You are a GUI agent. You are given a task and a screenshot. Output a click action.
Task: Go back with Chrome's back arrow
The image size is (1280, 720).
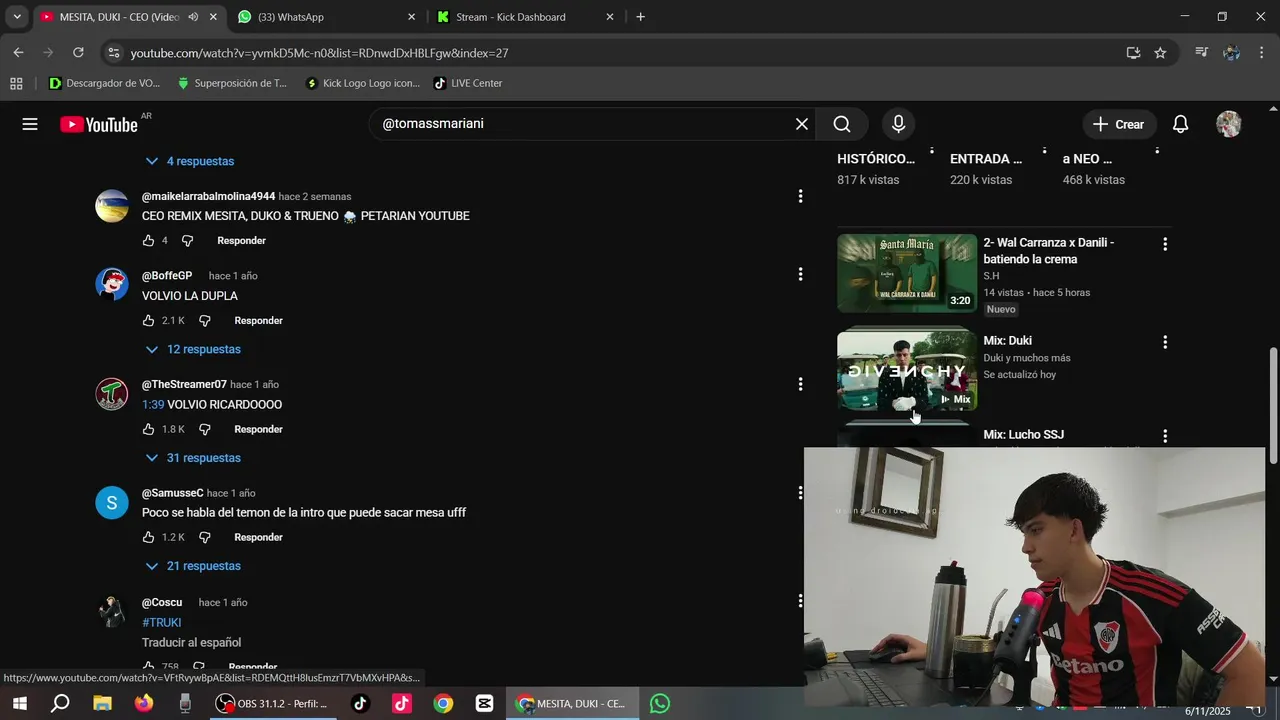[x=18, y=52]
